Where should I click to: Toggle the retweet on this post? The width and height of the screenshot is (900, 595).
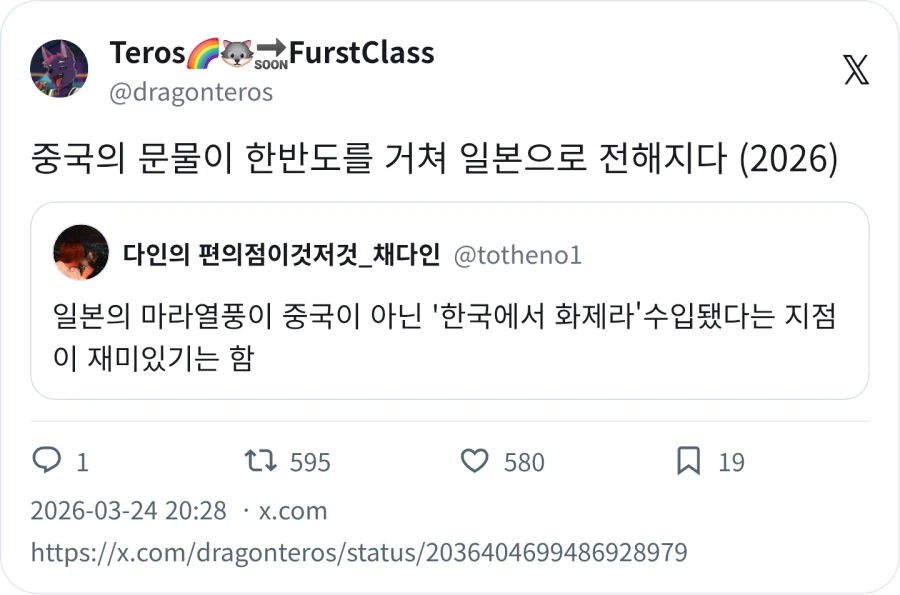tap(259, 462)
